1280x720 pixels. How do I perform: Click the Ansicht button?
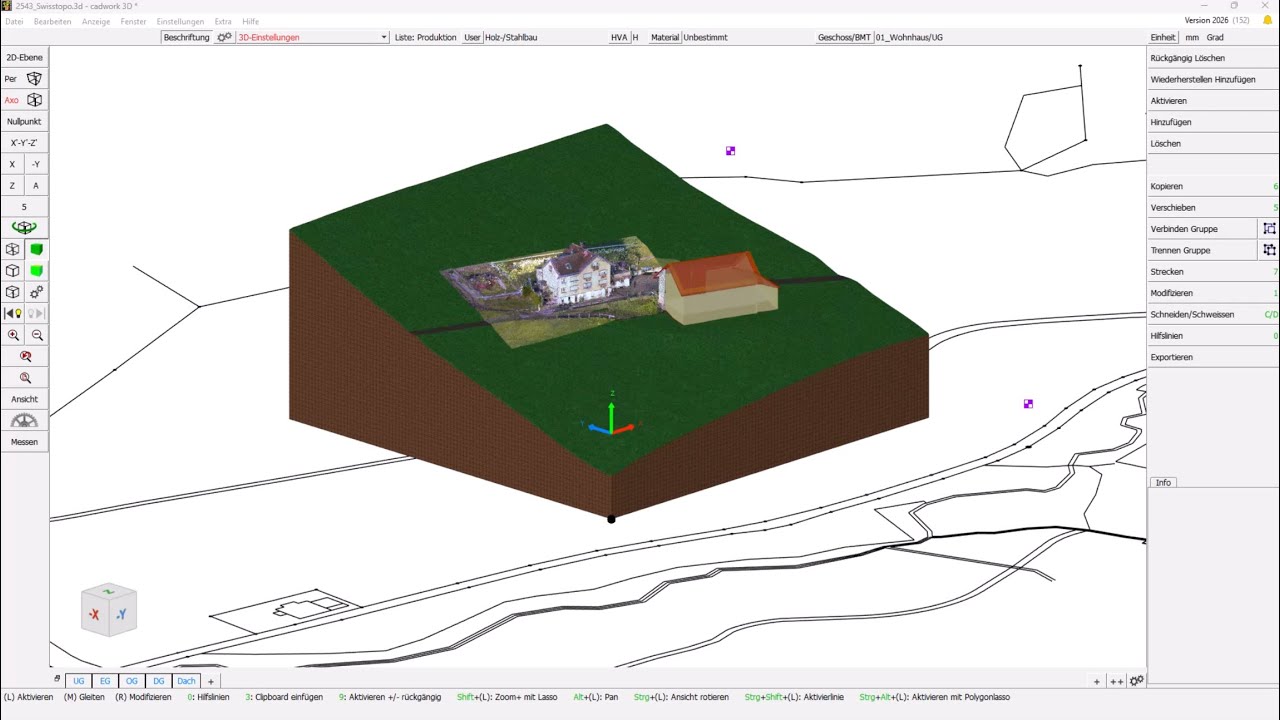pyautogui.click(x=24, y=399)
